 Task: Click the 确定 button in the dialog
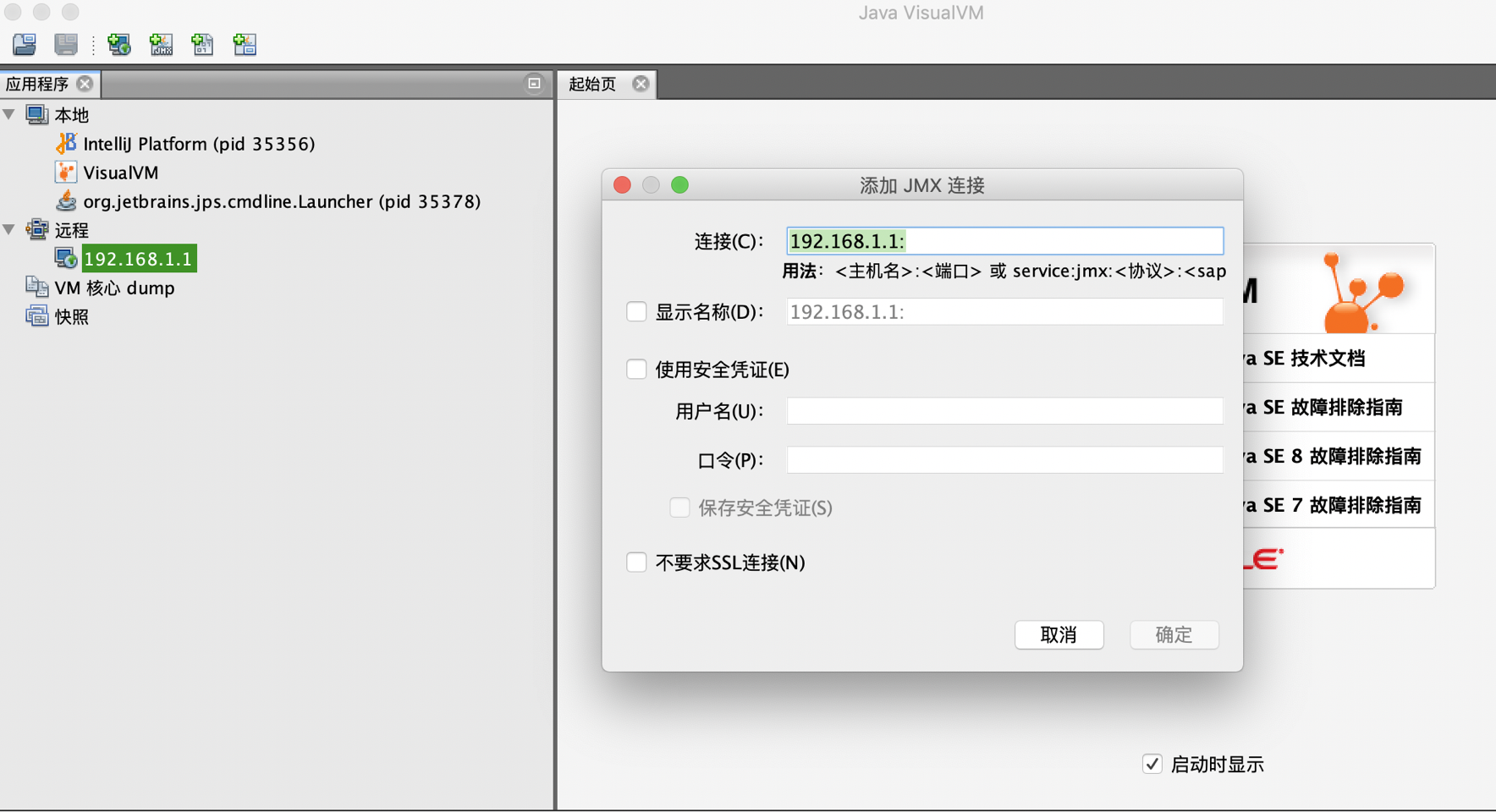[1174, 634]
